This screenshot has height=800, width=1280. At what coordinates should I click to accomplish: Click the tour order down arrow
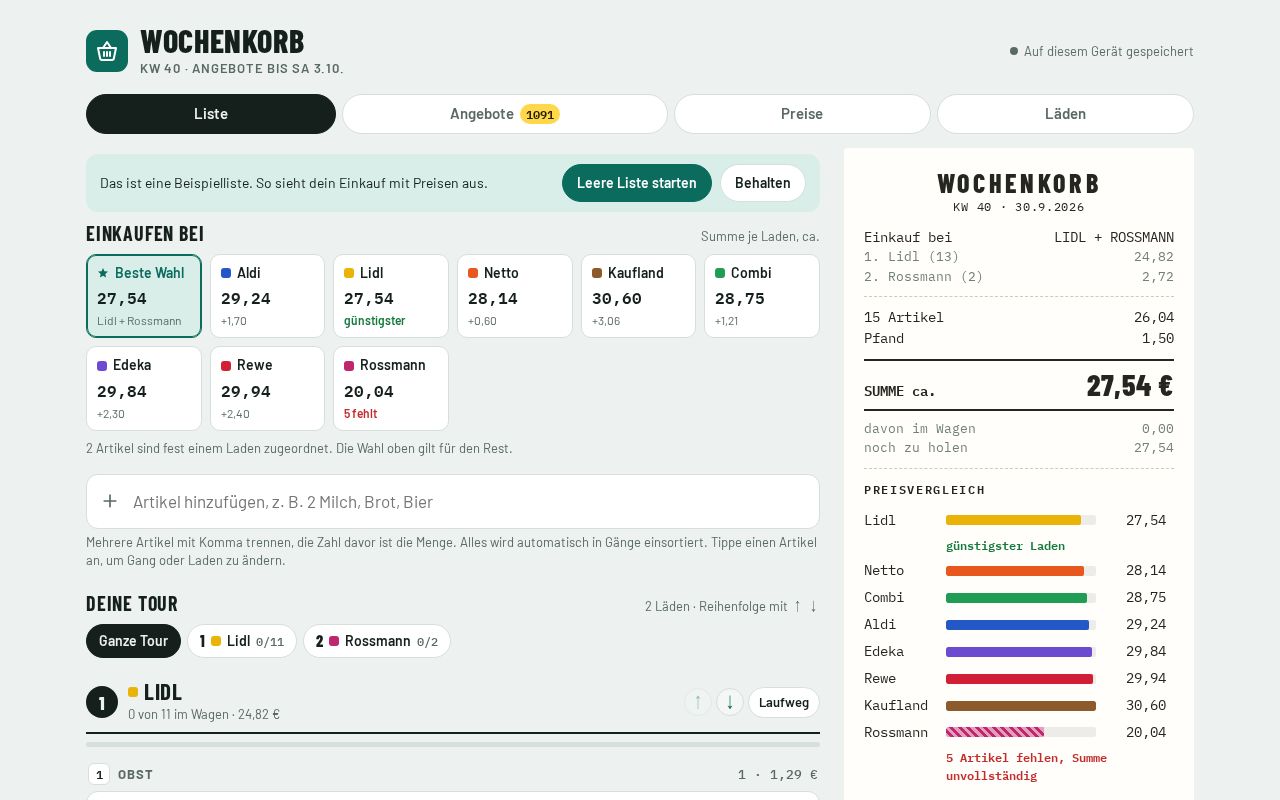point(813,606)
